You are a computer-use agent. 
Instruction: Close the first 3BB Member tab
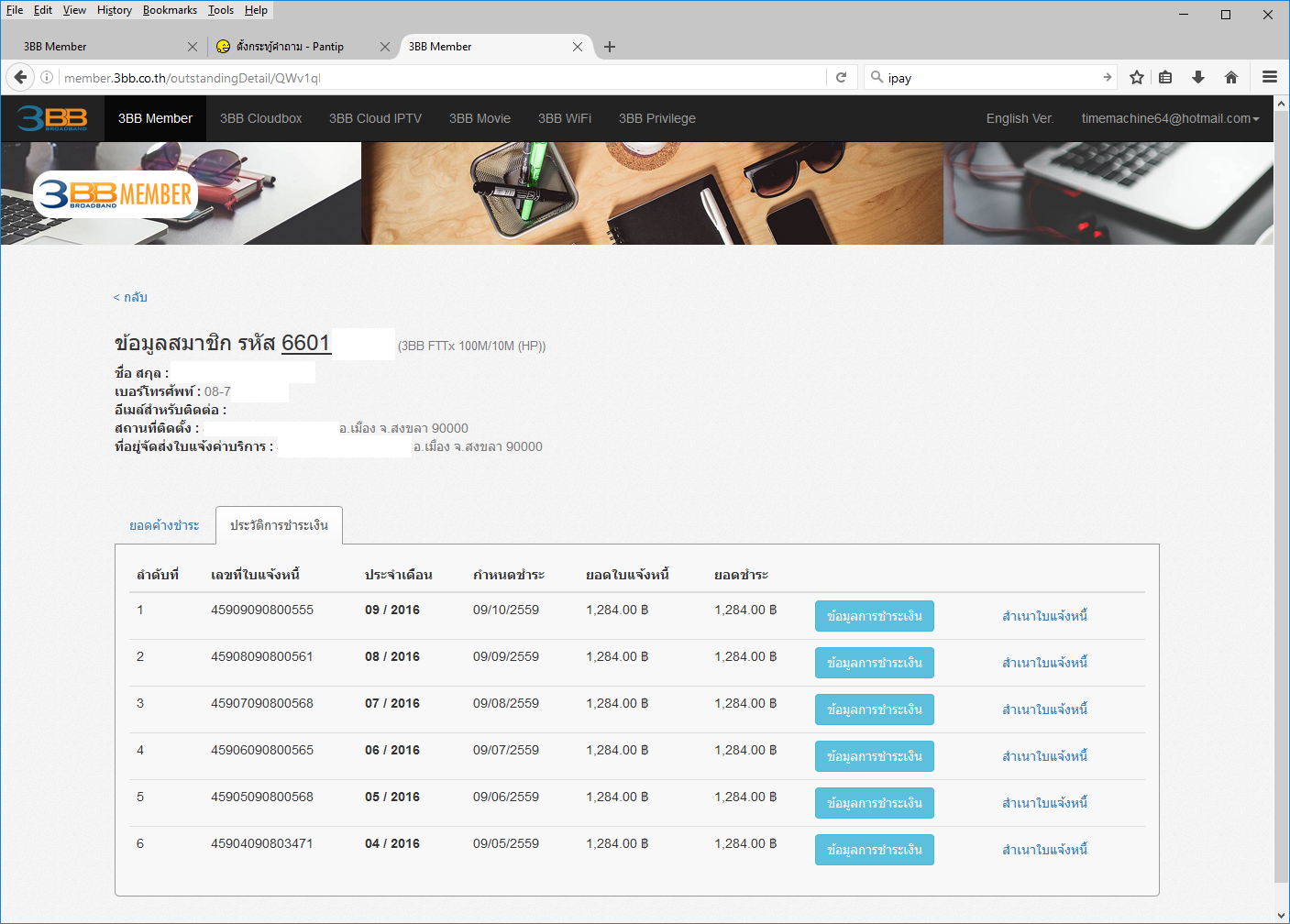192,47
